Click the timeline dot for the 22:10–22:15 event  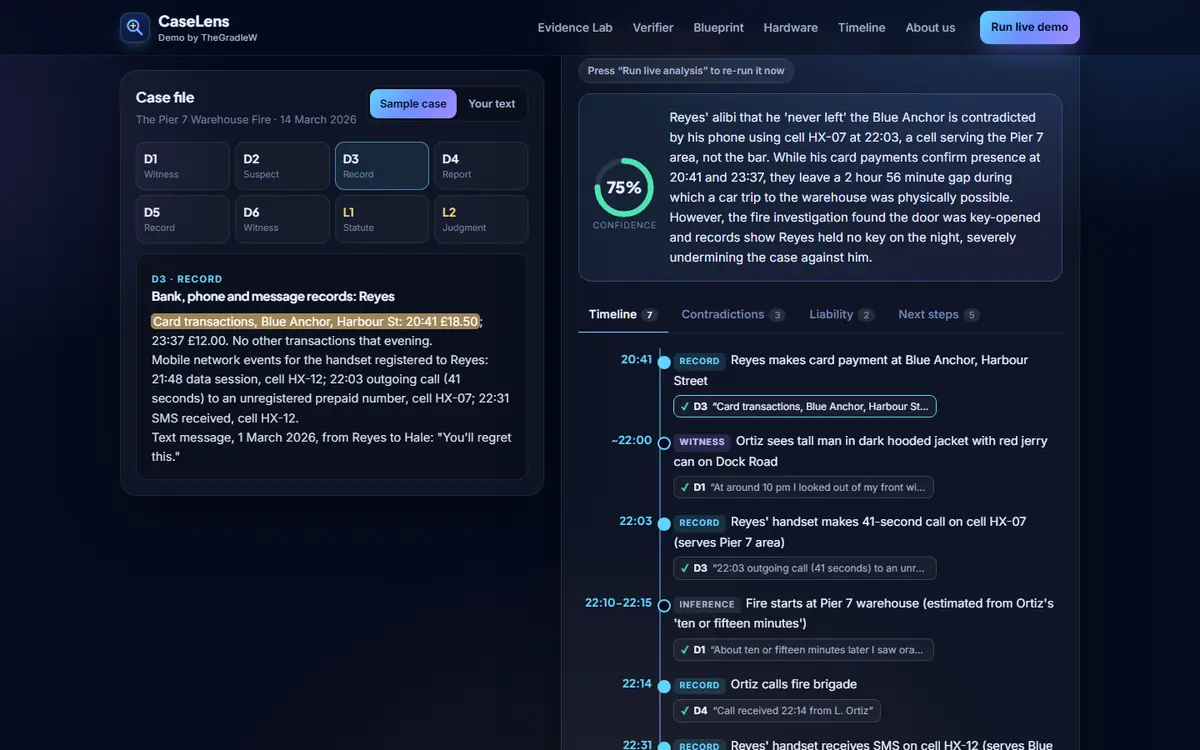[x=664, y=605]
